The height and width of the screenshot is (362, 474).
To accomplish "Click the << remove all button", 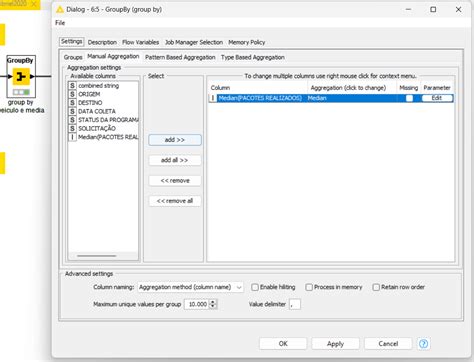I will coord(175,201).
